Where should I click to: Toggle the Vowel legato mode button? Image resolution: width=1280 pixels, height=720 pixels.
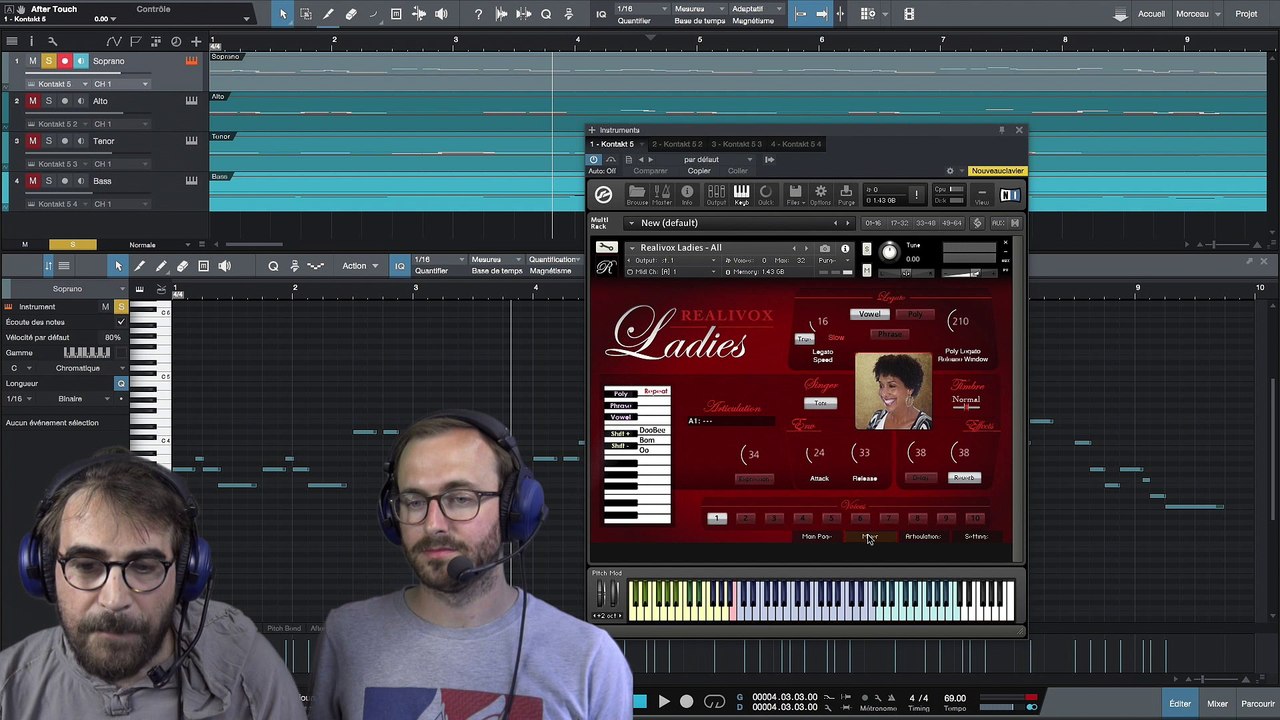tap(870, 314)
